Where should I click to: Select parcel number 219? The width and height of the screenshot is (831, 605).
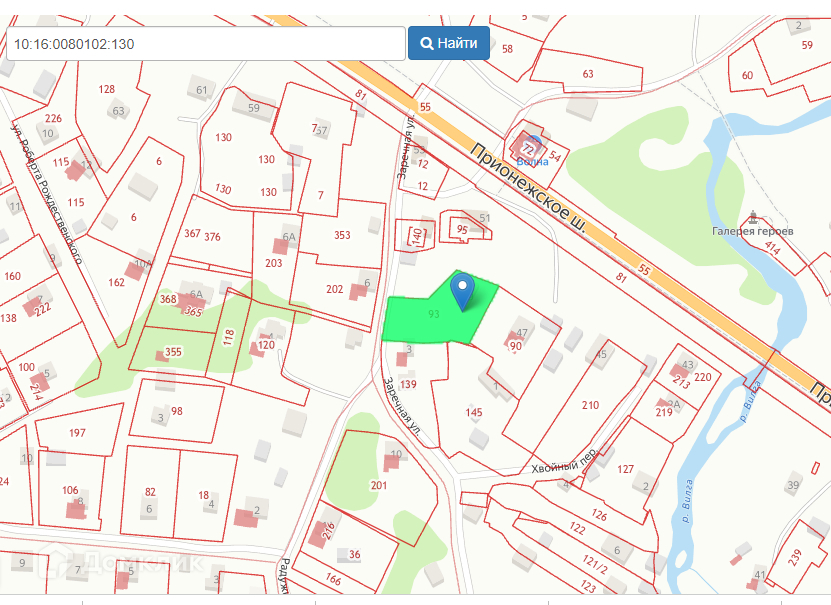coord(664,412)
